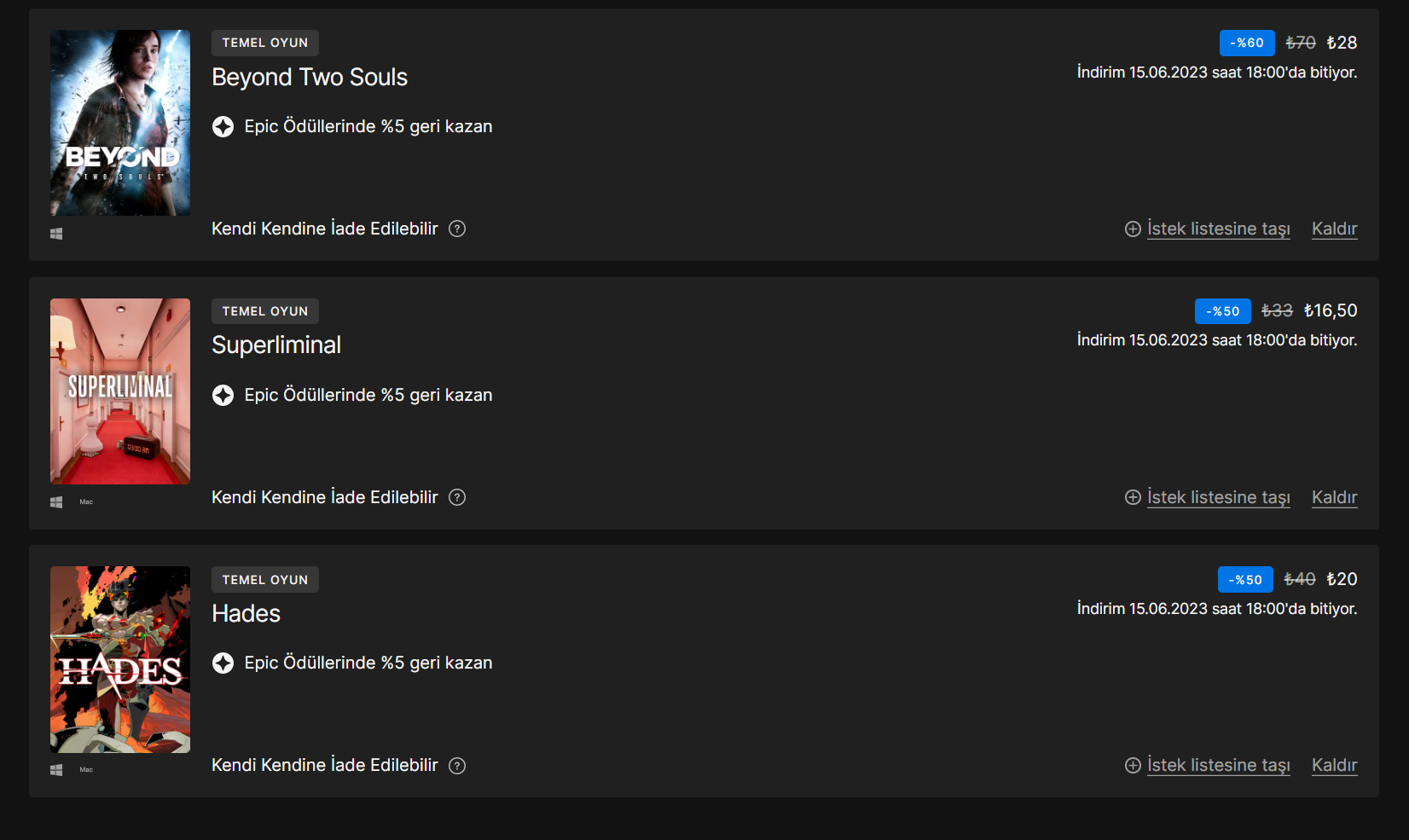Screen dimensions: 1409x840
Task: Remove Beyond Two Souls with Kaldır
Action: [x=1334, y=229]
